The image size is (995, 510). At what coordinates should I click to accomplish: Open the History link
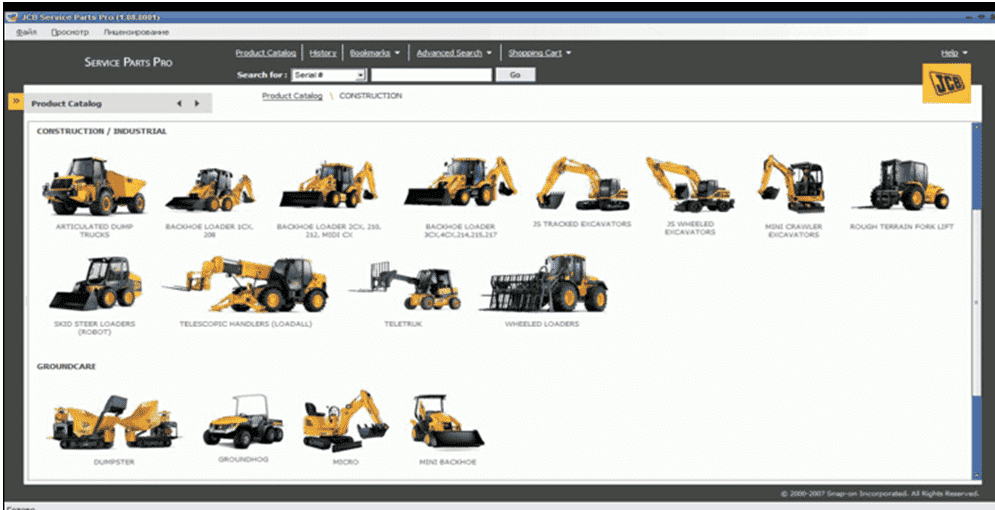323,53
